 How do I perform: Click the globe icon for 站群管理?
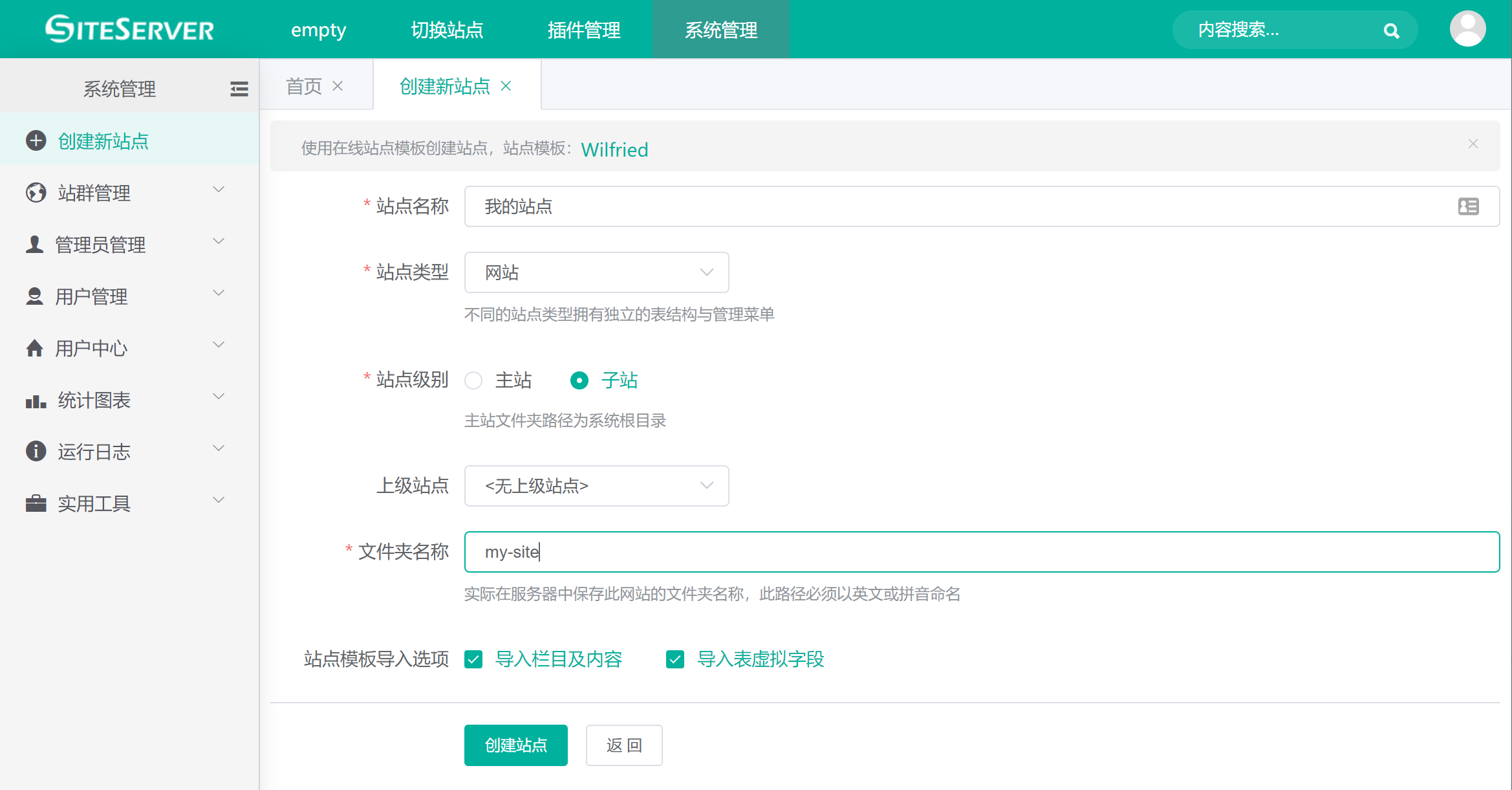(x=36, y=192)
